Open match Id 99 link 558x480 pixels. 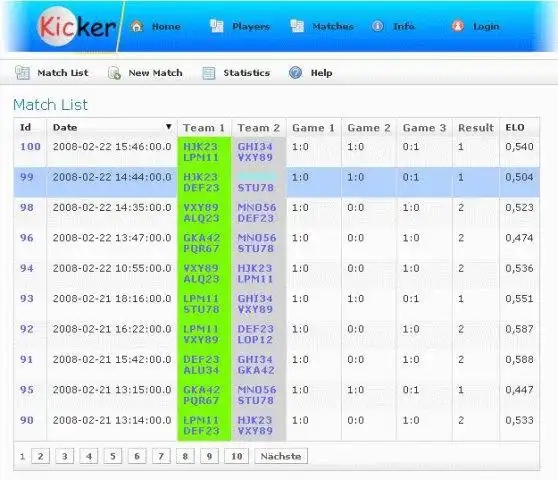coord(27,177)
